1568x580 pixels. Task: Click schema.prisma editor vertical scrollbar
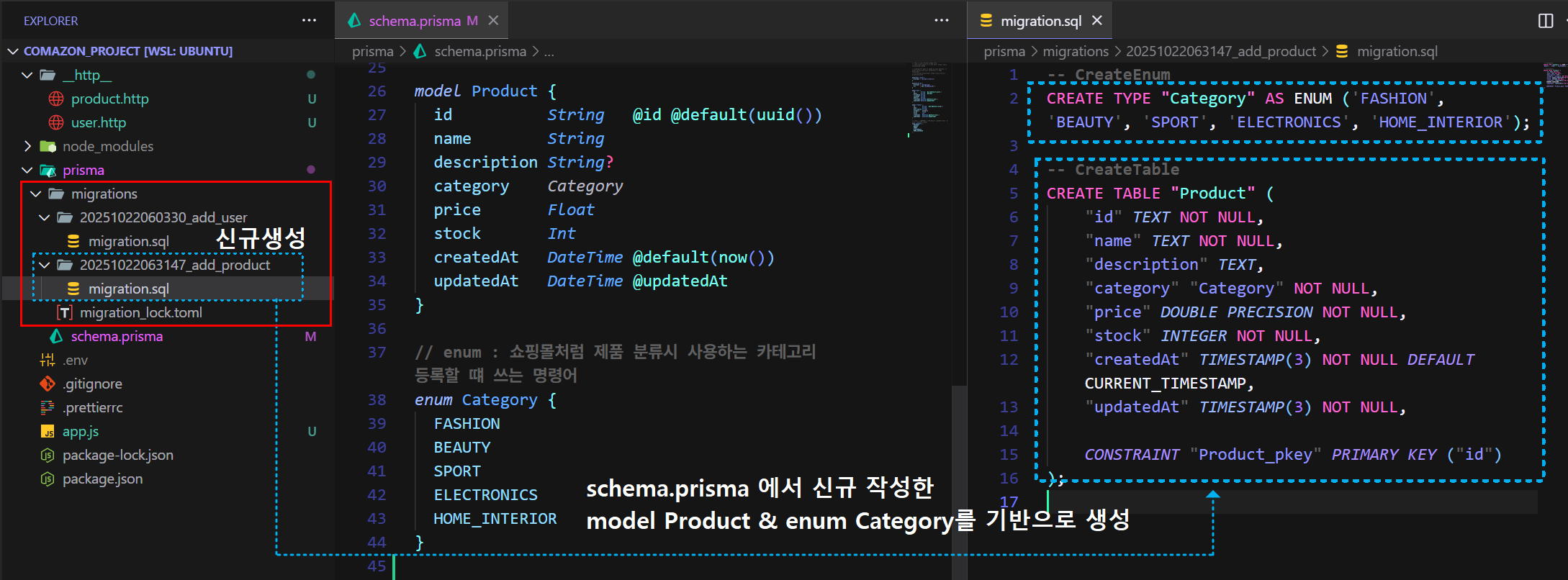(959, 483)
